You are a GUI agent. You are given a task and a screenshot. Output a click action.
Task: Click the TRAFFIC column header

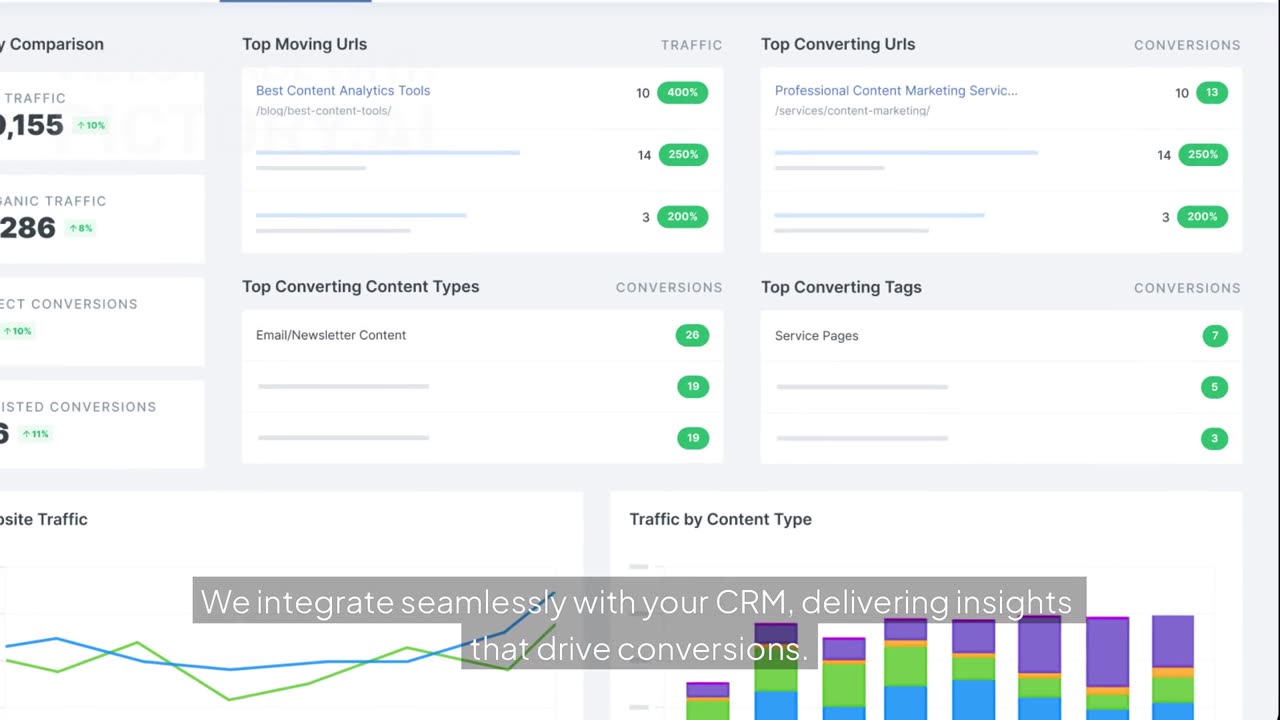coord(691,45)
